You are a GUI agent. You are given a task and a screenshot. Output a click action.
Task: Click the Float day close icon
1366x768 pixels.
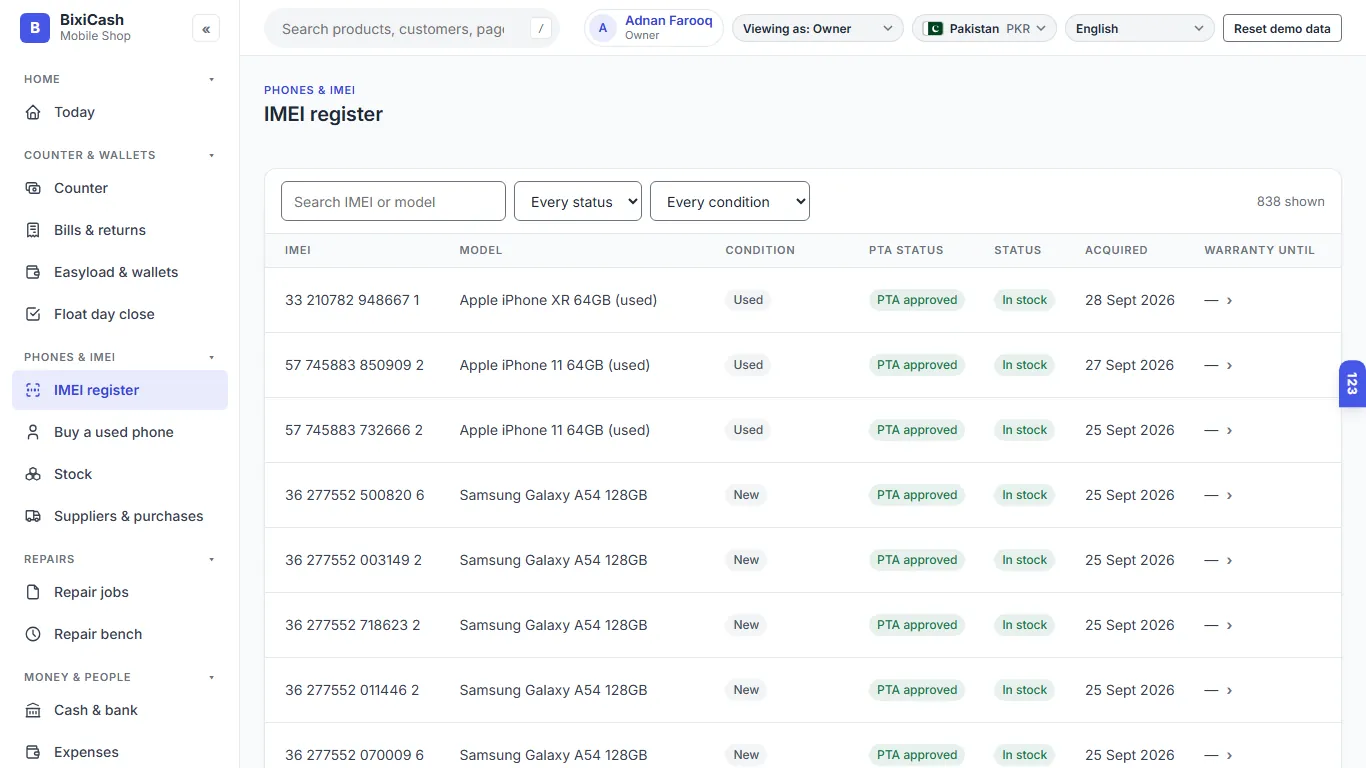click(33, 314)
